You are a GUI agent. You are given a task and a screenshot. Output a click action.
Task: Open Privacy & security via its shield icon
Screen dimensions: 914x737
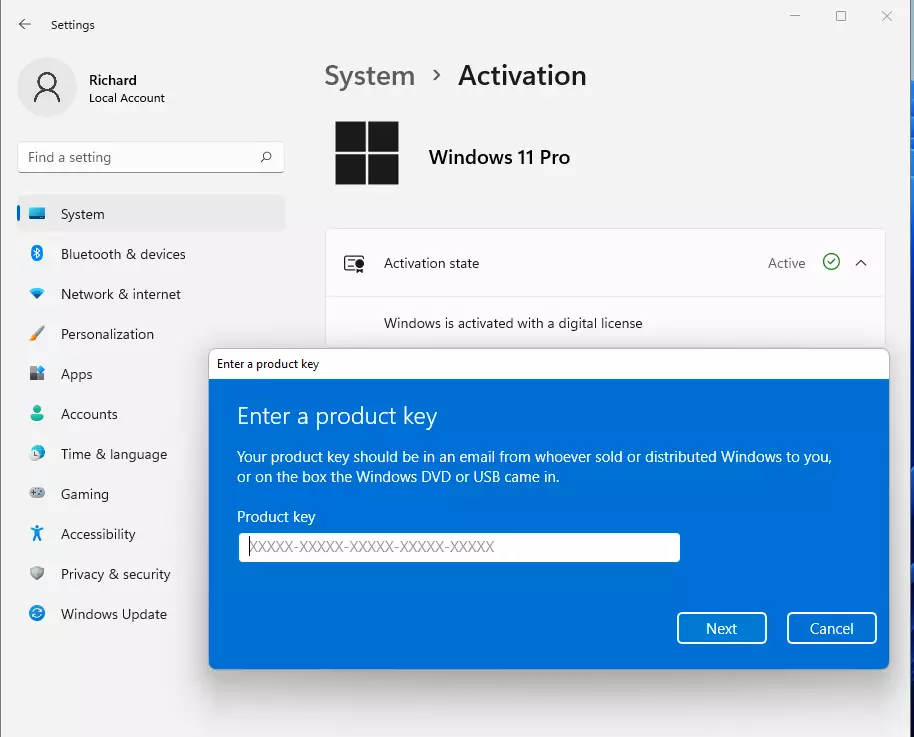tap(37, 573)
